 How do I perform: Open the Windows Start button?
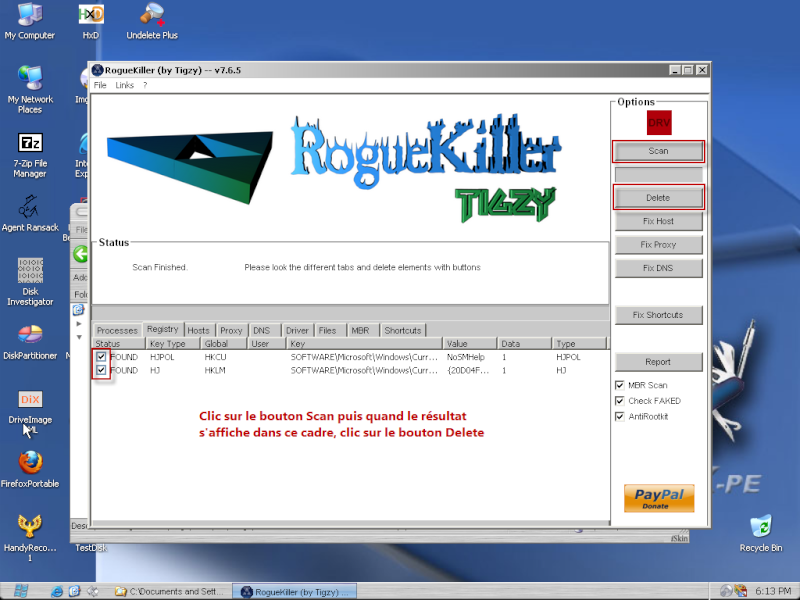point(20,591)
